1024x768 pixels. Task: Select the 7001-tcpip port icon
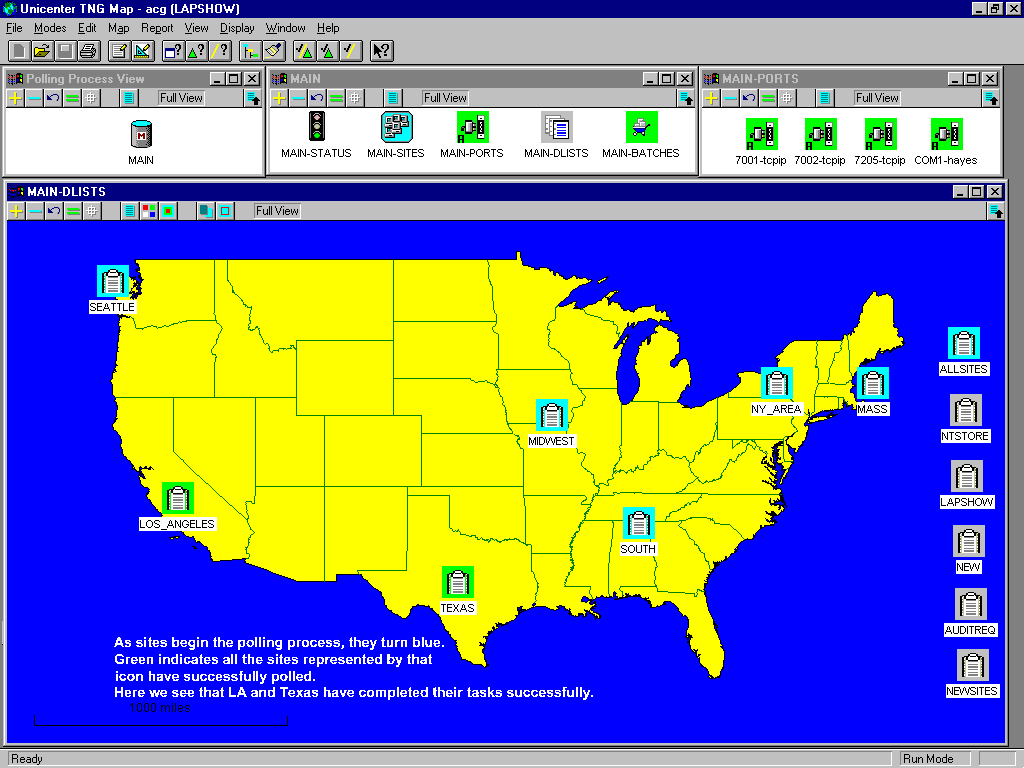[x=761, y=134]
